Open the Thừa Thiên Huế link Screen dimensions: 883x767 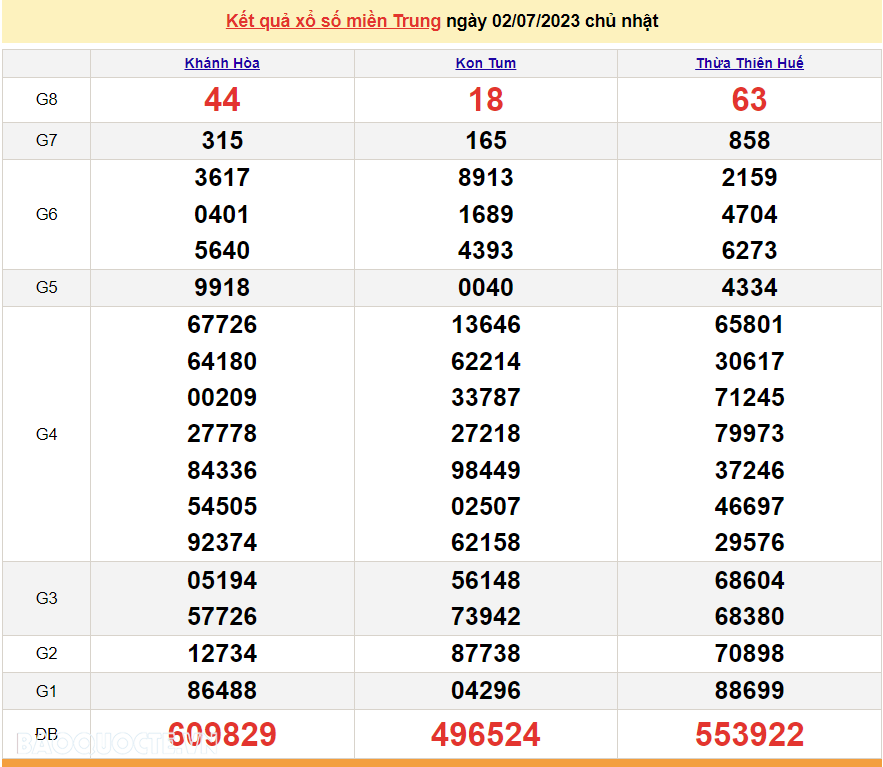749,63
